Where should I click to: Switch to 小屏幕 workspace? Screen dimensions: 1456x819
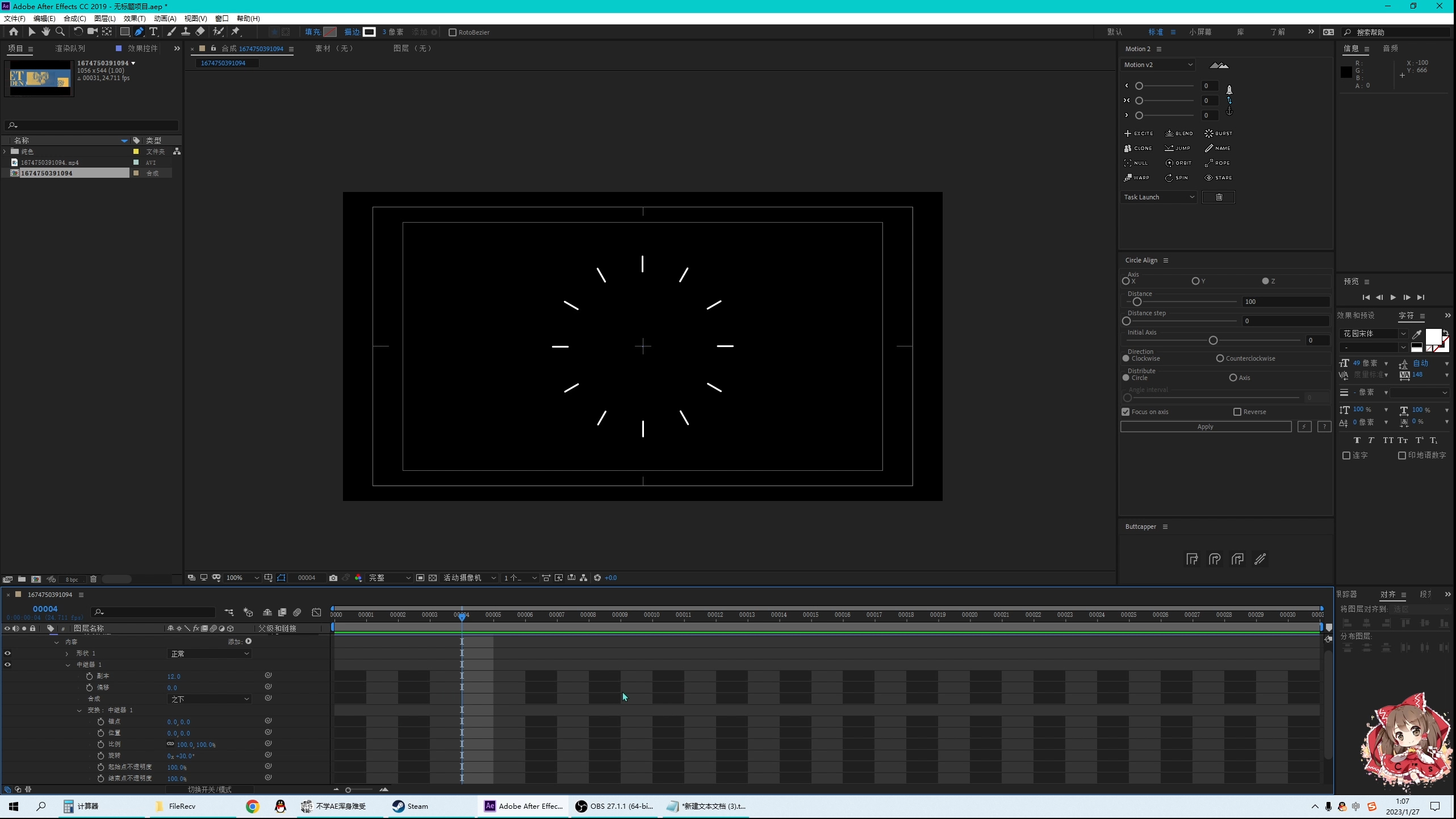click(1200, 32)
